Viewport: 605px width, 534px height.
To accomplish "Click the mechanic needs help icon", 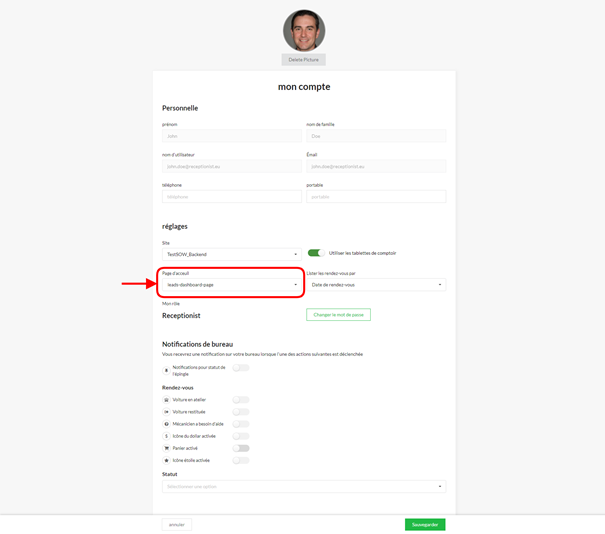I will click(x=166, y=424).
